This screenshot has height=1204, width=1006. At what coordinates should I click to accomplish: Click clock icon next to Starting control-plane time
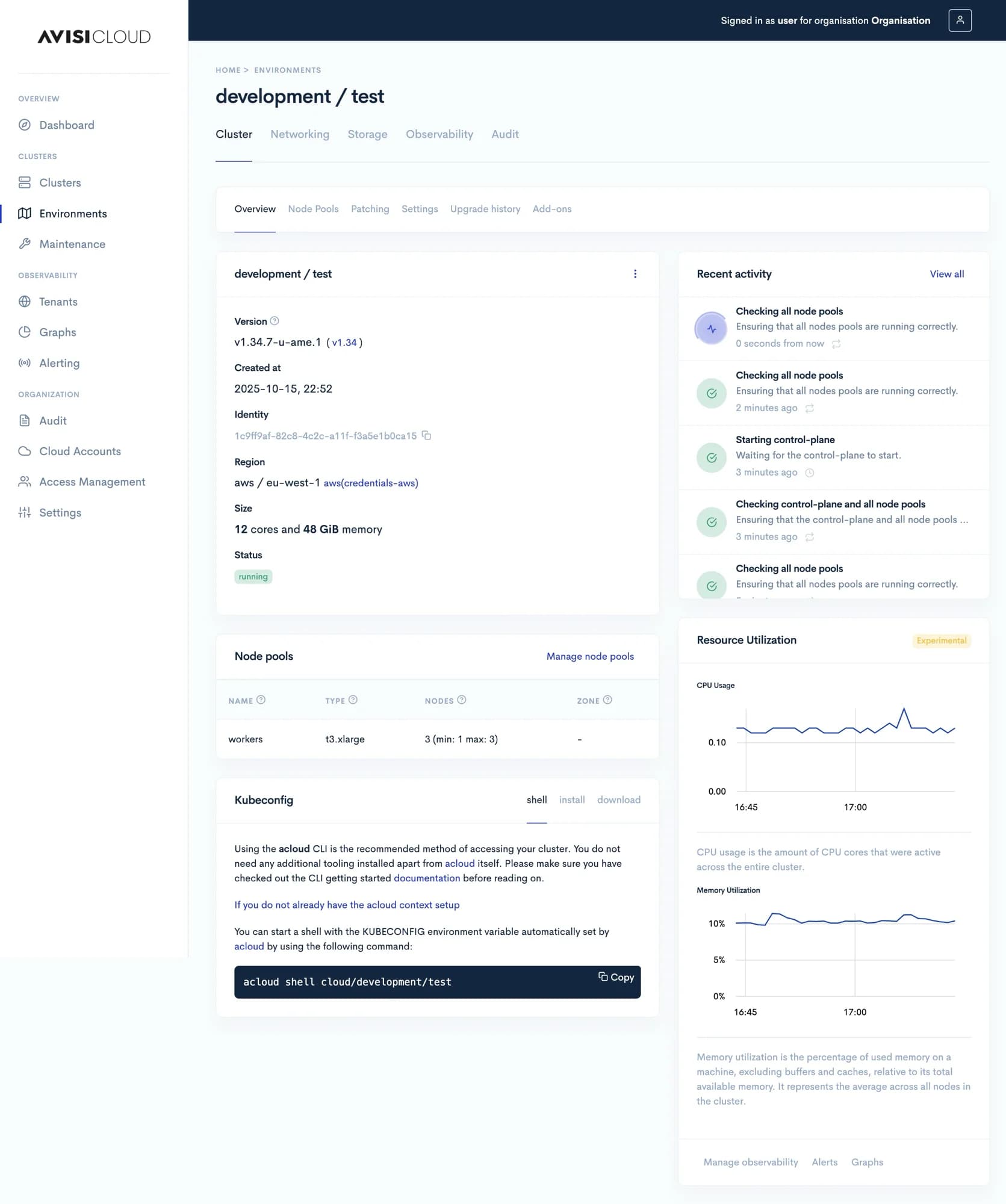(810, 473)
